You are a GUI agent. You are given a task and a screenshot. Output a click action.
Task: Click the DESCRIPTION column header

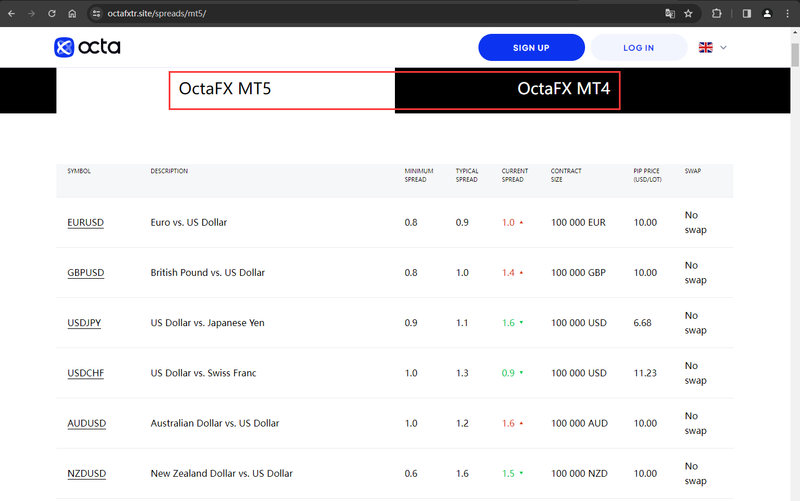point(169,171)
